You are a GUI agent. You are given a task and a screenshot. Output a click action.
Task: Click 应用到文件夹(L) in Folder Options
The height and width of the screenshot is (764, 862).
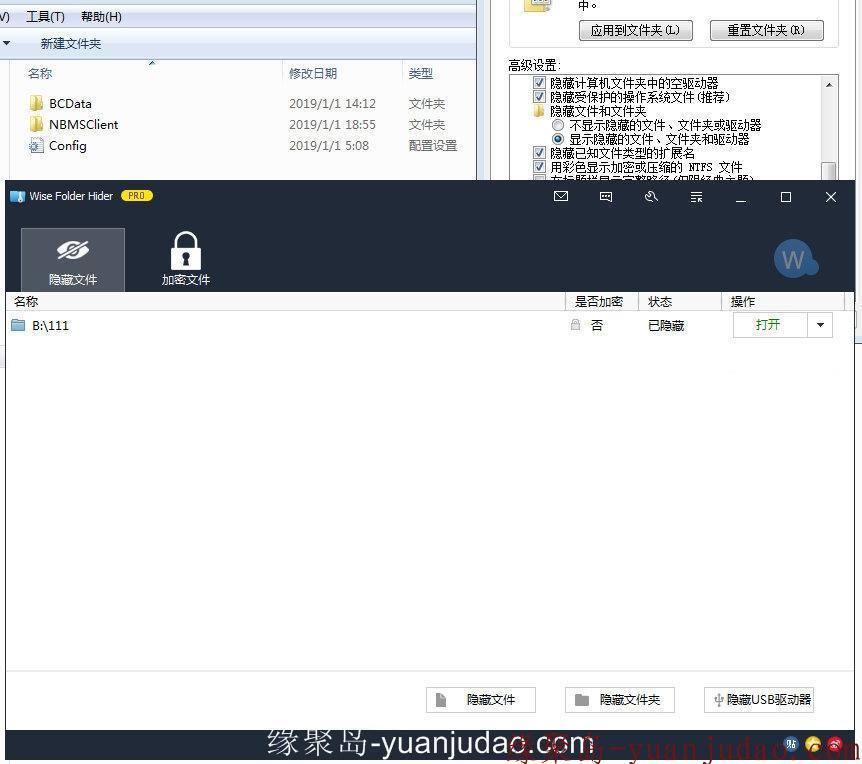pos(636,30)
